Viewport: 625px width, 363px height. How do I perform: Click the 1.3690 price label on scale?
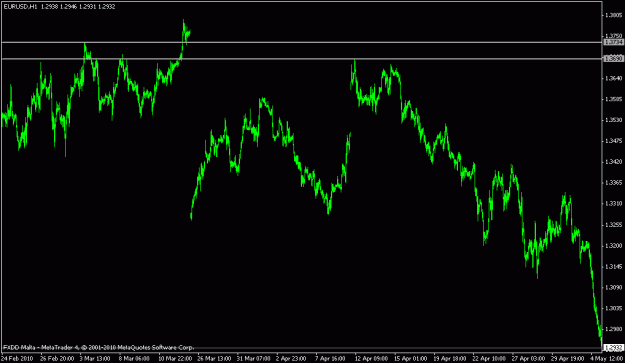tap(613, 59)
